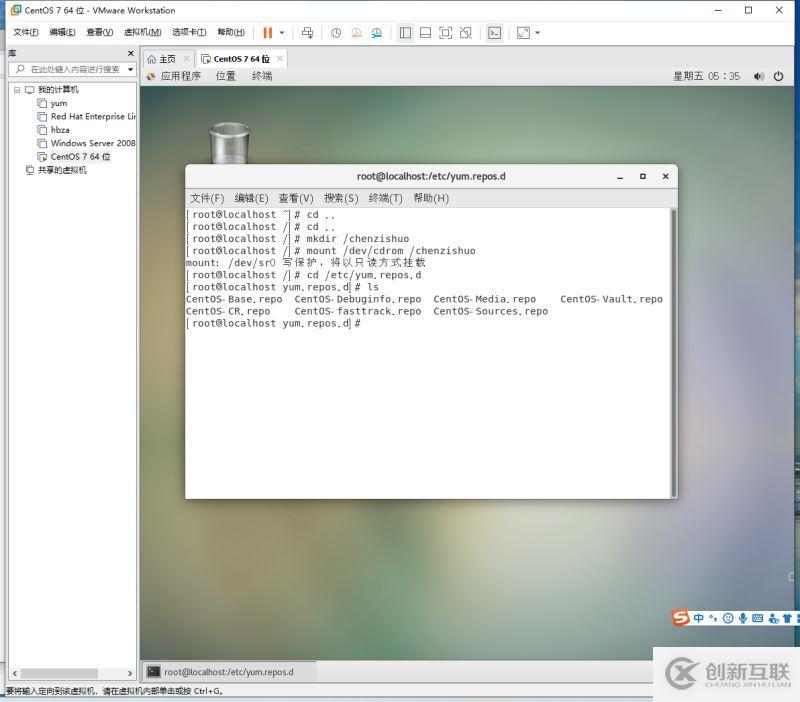Viewport: 800px width, 702px height.
Task: Select the yum virtual machine
Action: pyautogui.click(x=59, y=103)
